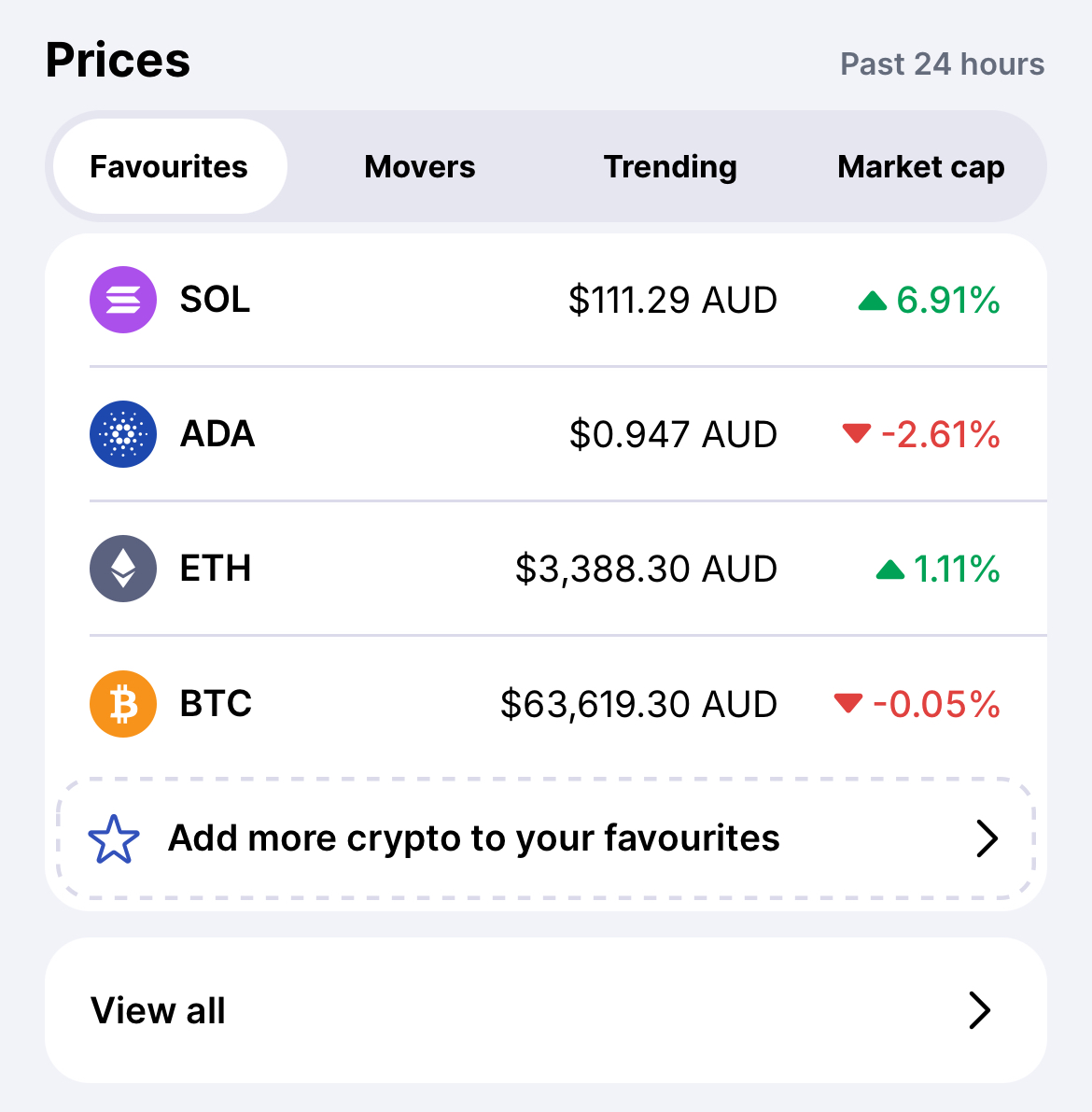Click the red down arrow beside -0.05%
Viewport: 1092px width, 1112px height.
(x=848, y=703)
